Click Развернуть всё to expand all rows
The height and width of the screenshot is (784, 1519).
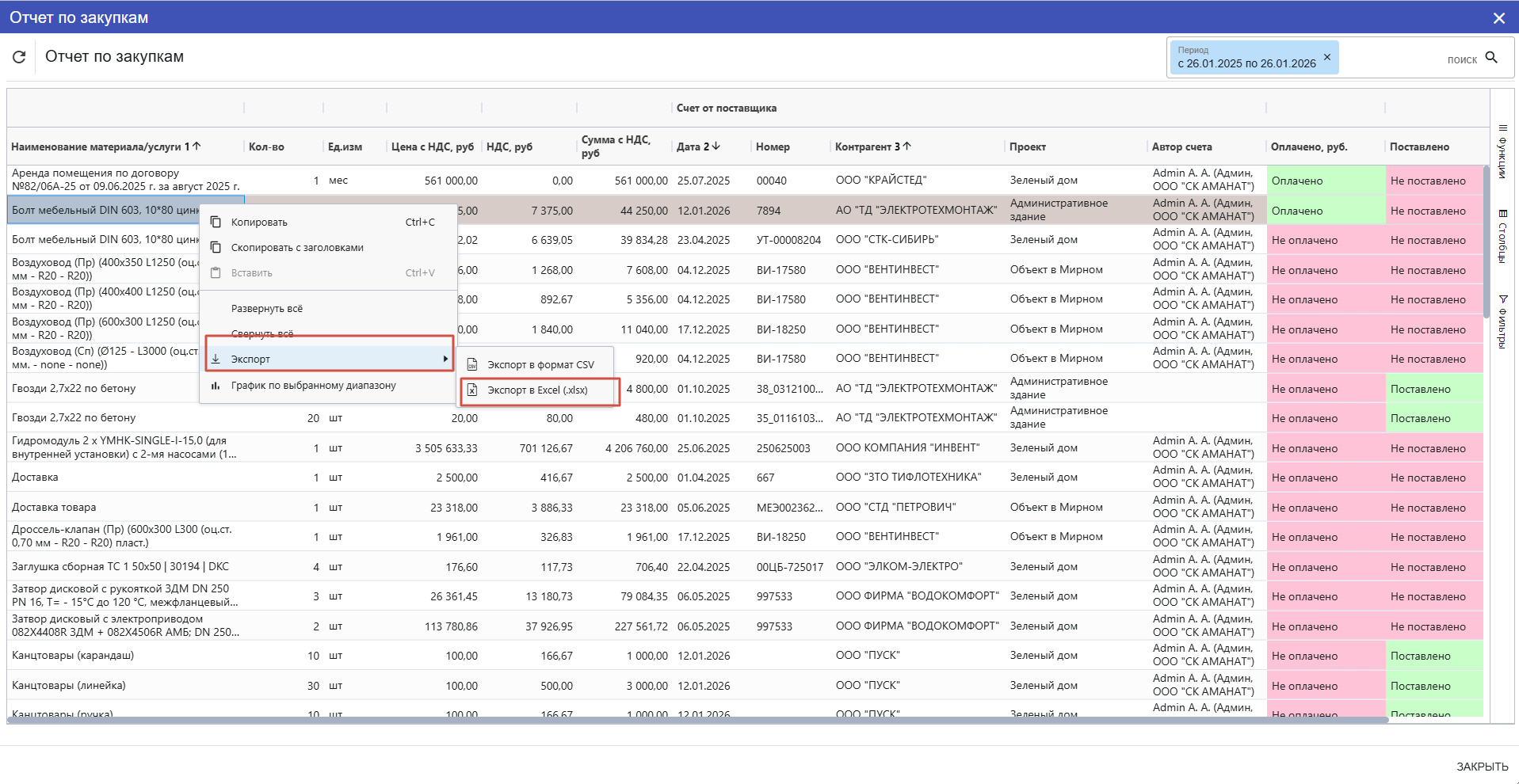(267, 309)
